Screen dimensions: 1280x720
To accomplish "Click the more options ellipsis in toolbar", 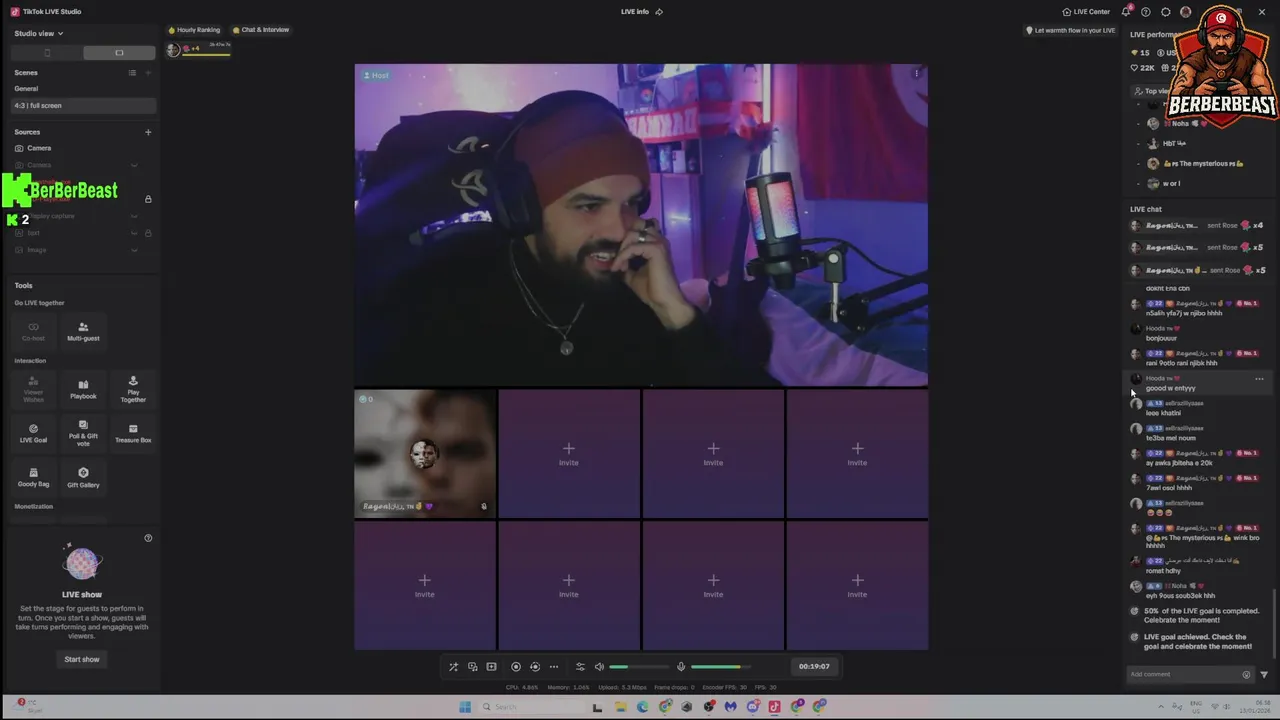I will [554, 667].
